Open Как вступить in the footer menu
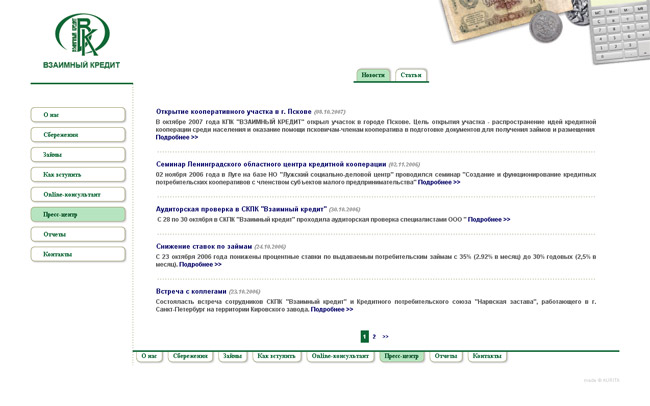Viewport: 650px width, 406px height. [276, 356]
